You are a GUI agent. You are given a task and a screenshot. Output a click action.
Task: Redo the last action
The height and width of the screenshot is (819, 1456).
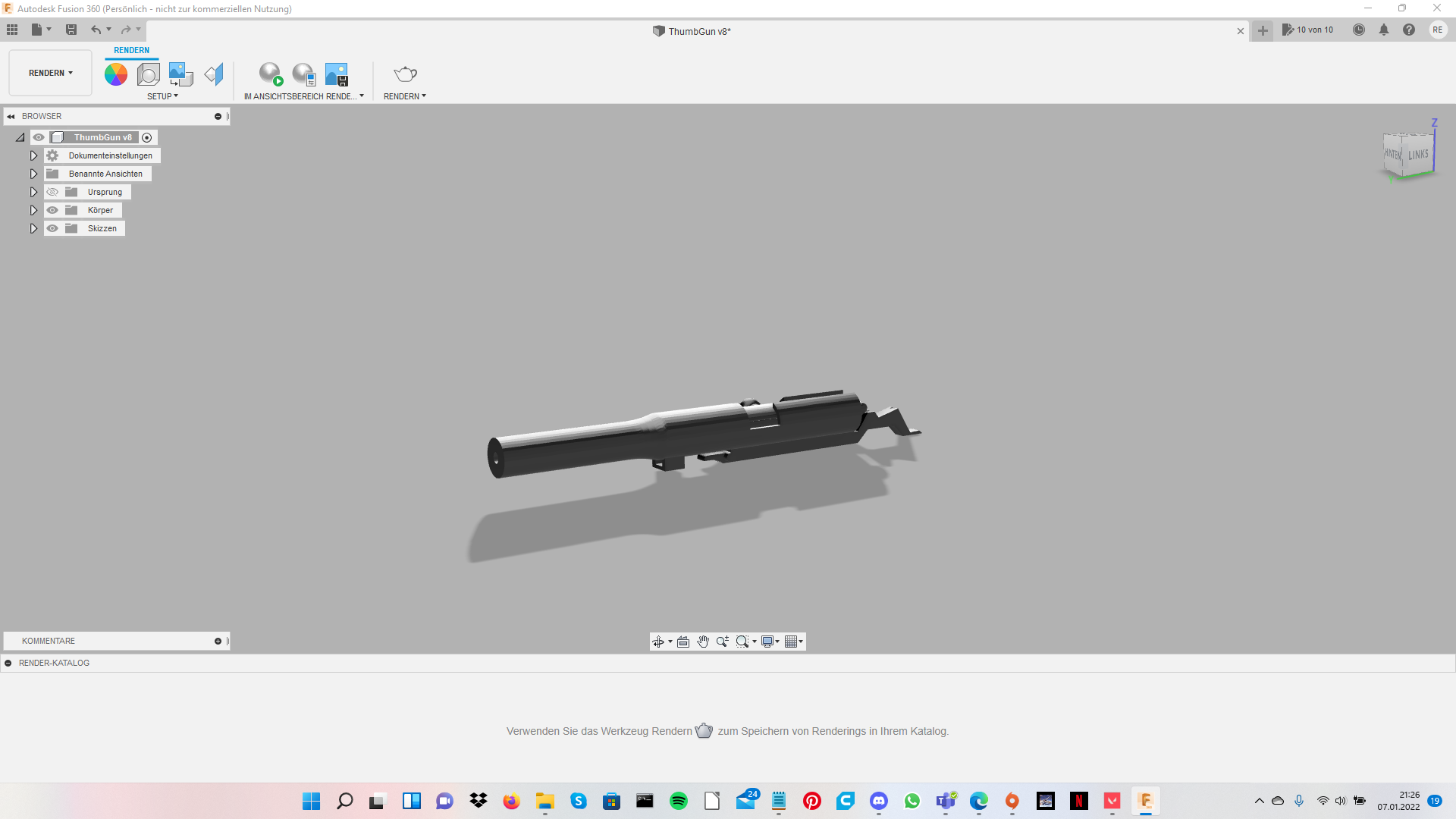pyautogui.click(x=126, y=30)
